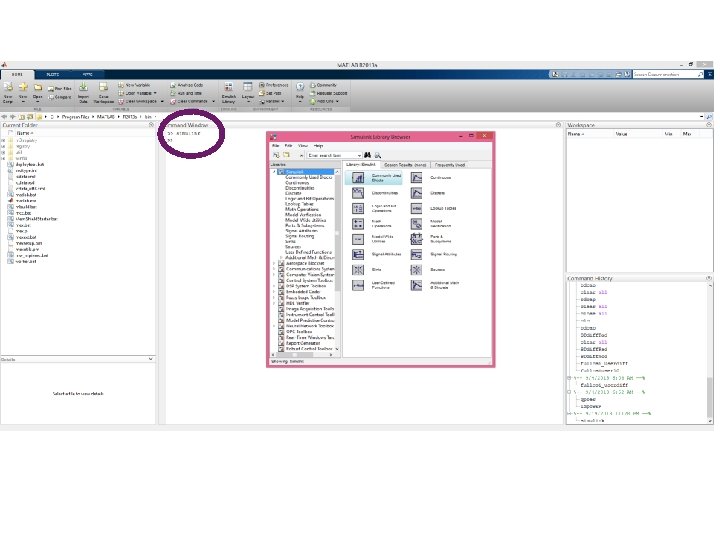Click the Save Workspace icon
The width and height of the screenshot is (720, 540).
(x=103, y=87)
